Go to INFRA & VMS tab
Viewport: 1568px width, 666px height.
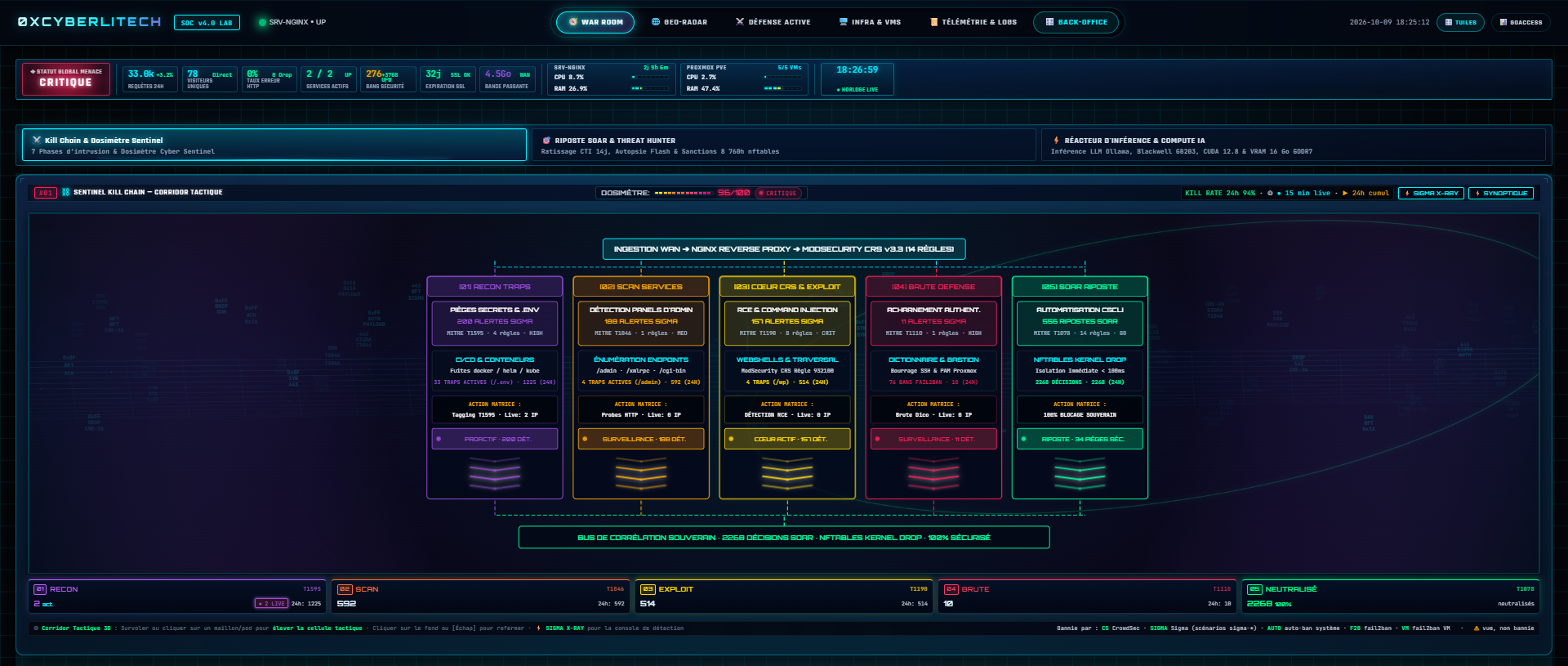tap(871, 22)
